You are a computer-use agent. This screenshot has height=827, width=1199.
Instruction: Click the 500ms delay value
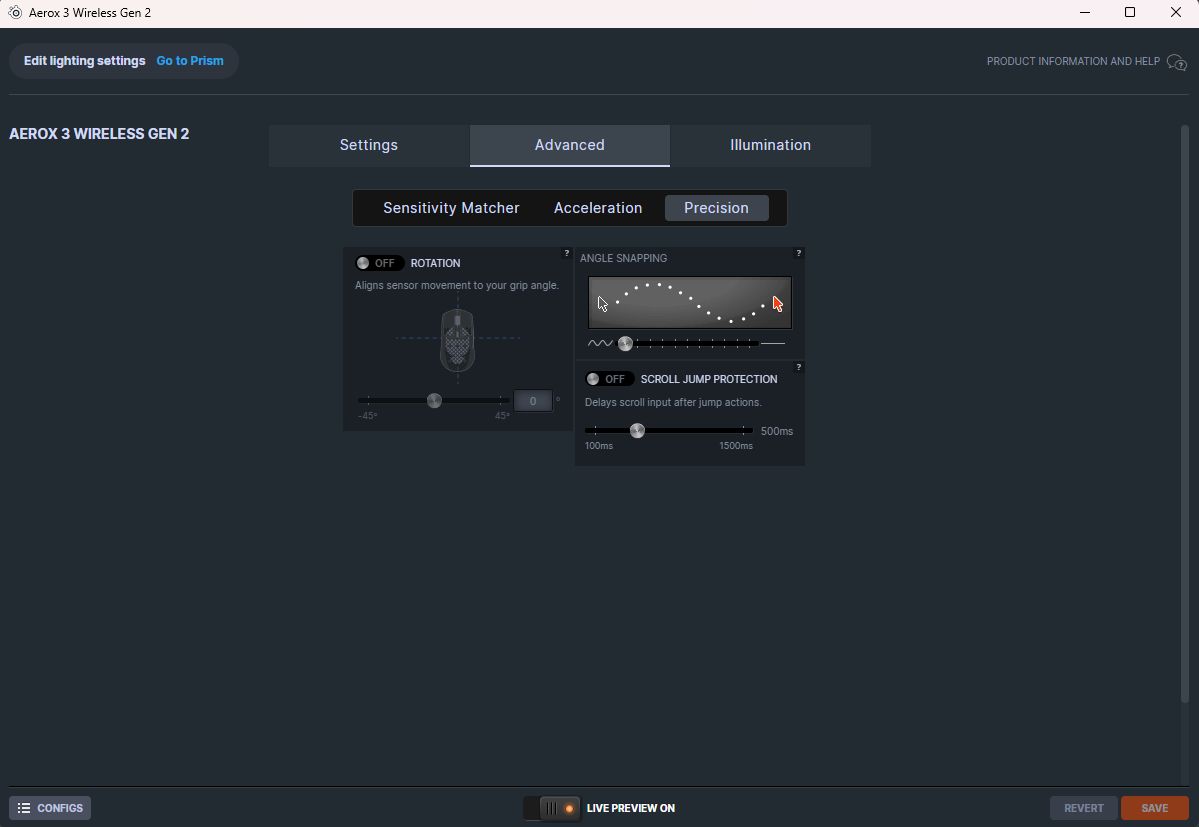tap(777, 431)
